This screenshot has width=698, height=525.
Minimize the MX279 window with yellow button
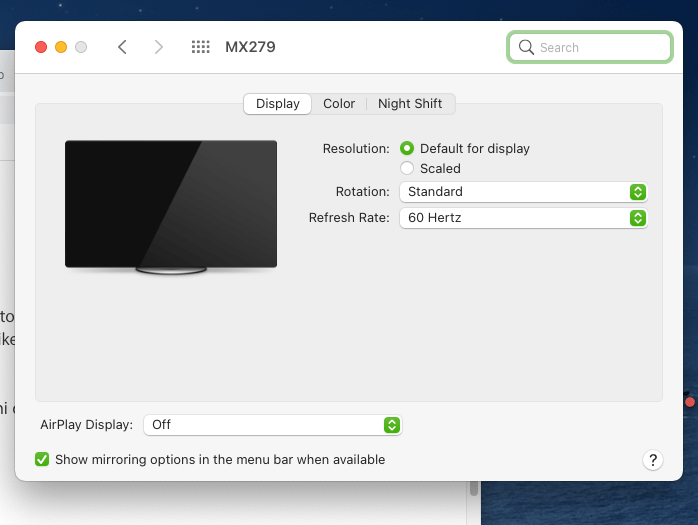(61, 47)
